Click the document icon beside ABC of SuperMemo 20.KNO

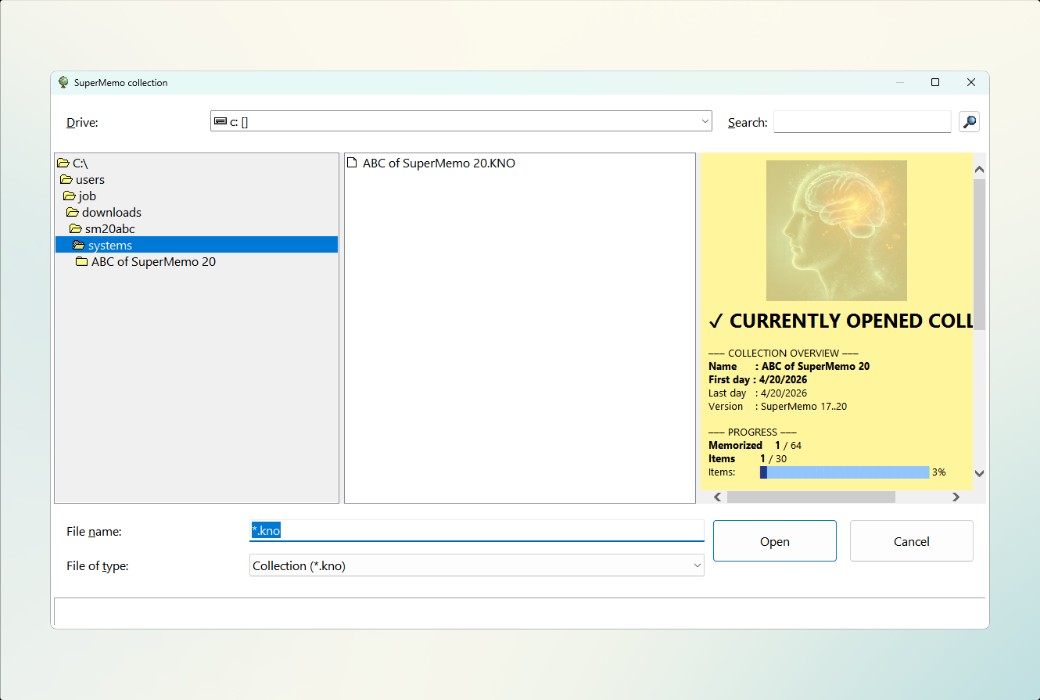point(352,162)
